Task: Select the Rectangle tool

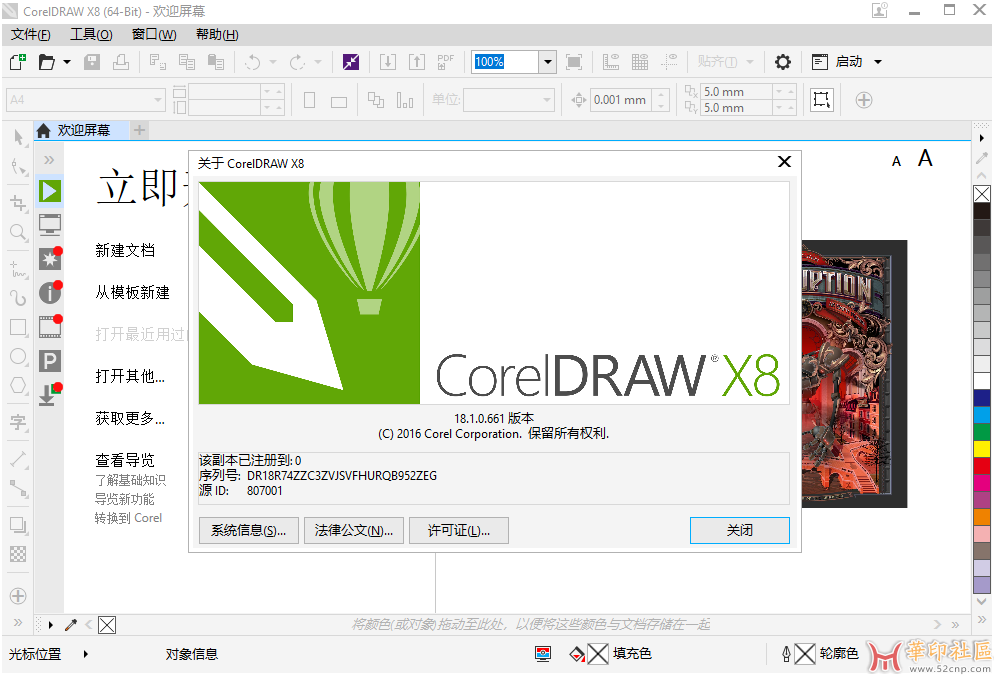Action: click(x=17, y=327)
